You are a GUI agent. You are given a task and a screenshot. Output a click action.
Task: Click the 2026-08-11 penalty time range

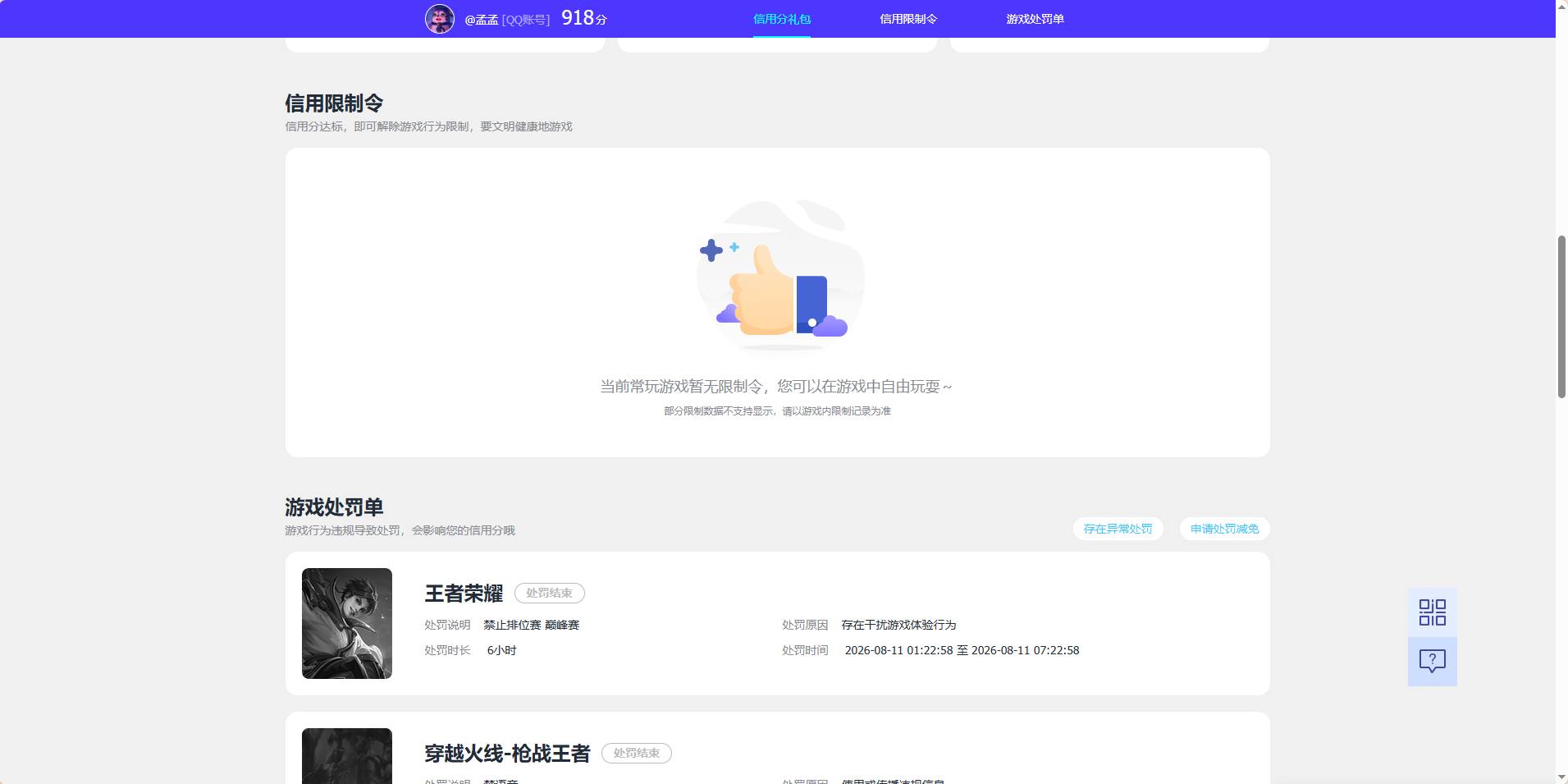tap(962, 650)
